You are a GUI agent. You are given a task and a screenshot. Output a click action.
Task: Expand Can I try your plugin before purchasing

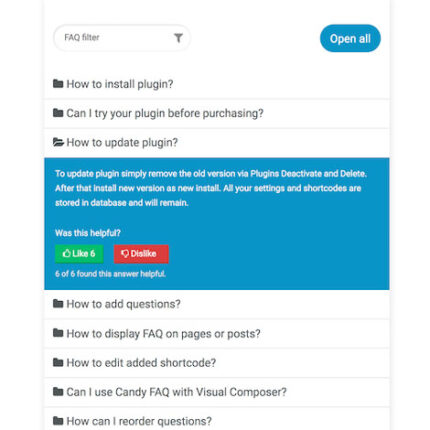(x=217, y=113)
